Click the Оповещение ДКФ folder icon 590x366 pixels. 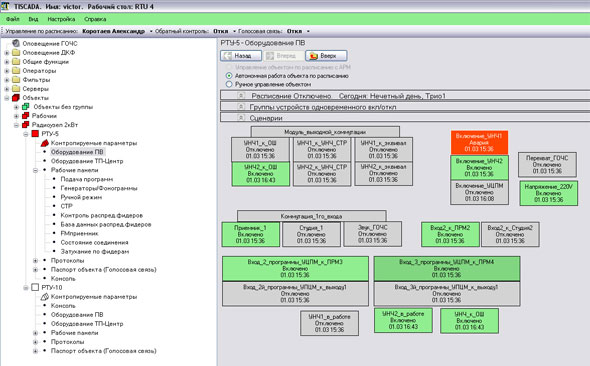coord(16,52)
